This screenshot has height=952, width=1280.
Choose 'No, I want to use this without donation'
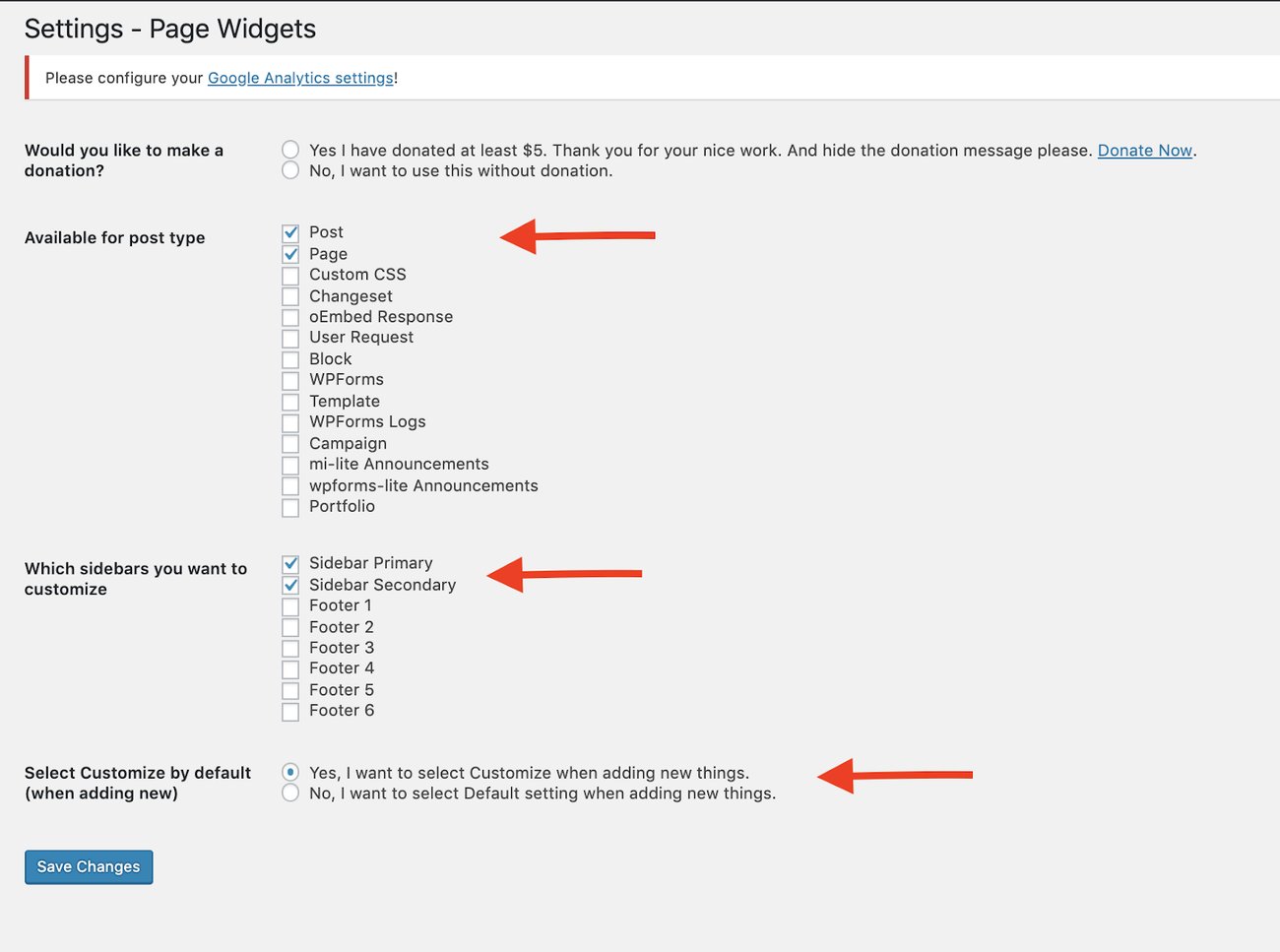(x=290, y=170)
